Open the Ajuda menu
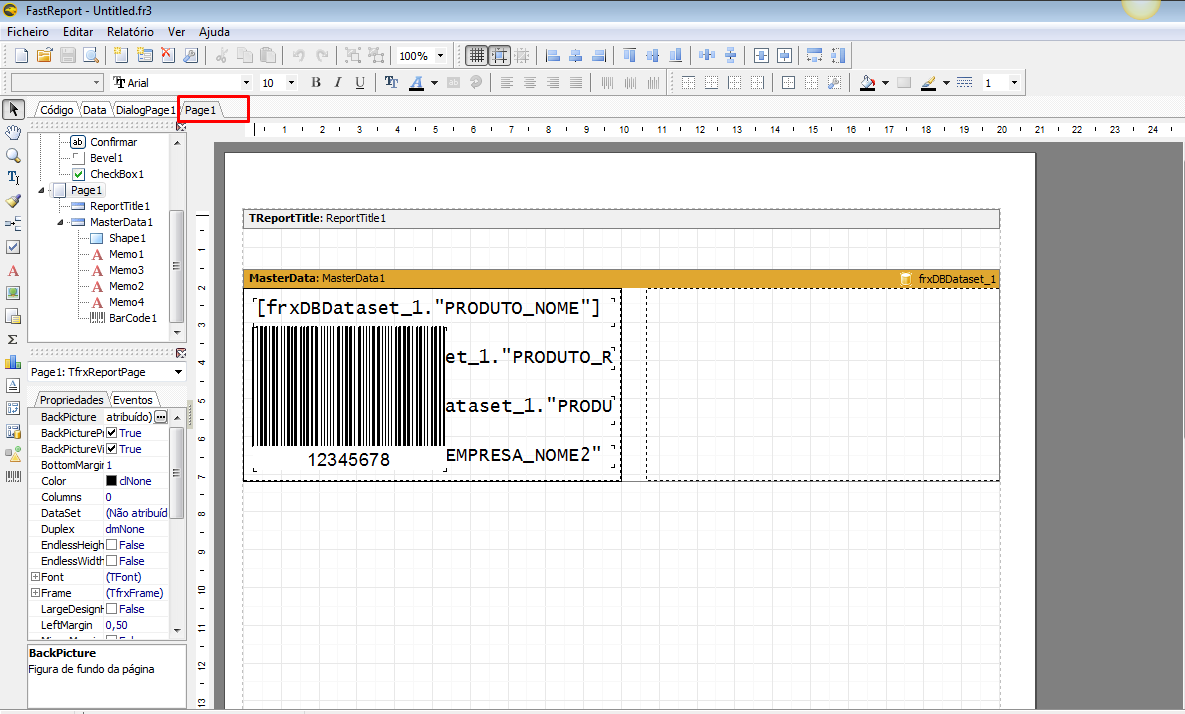This screenshot has height=714, width=1185. 214,32
